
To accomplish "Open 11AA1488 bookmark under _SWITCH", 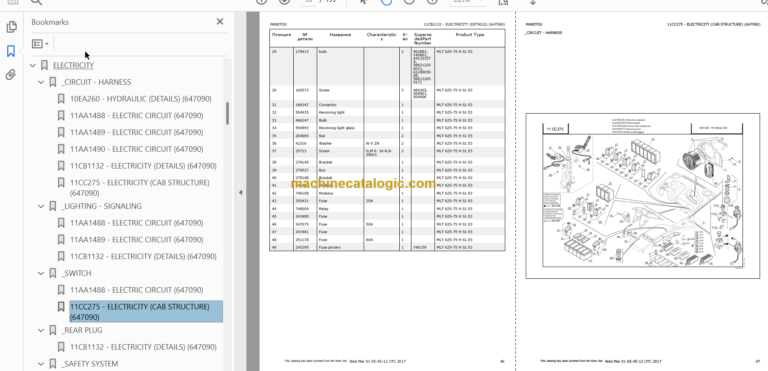I will [x=136, y=290].
